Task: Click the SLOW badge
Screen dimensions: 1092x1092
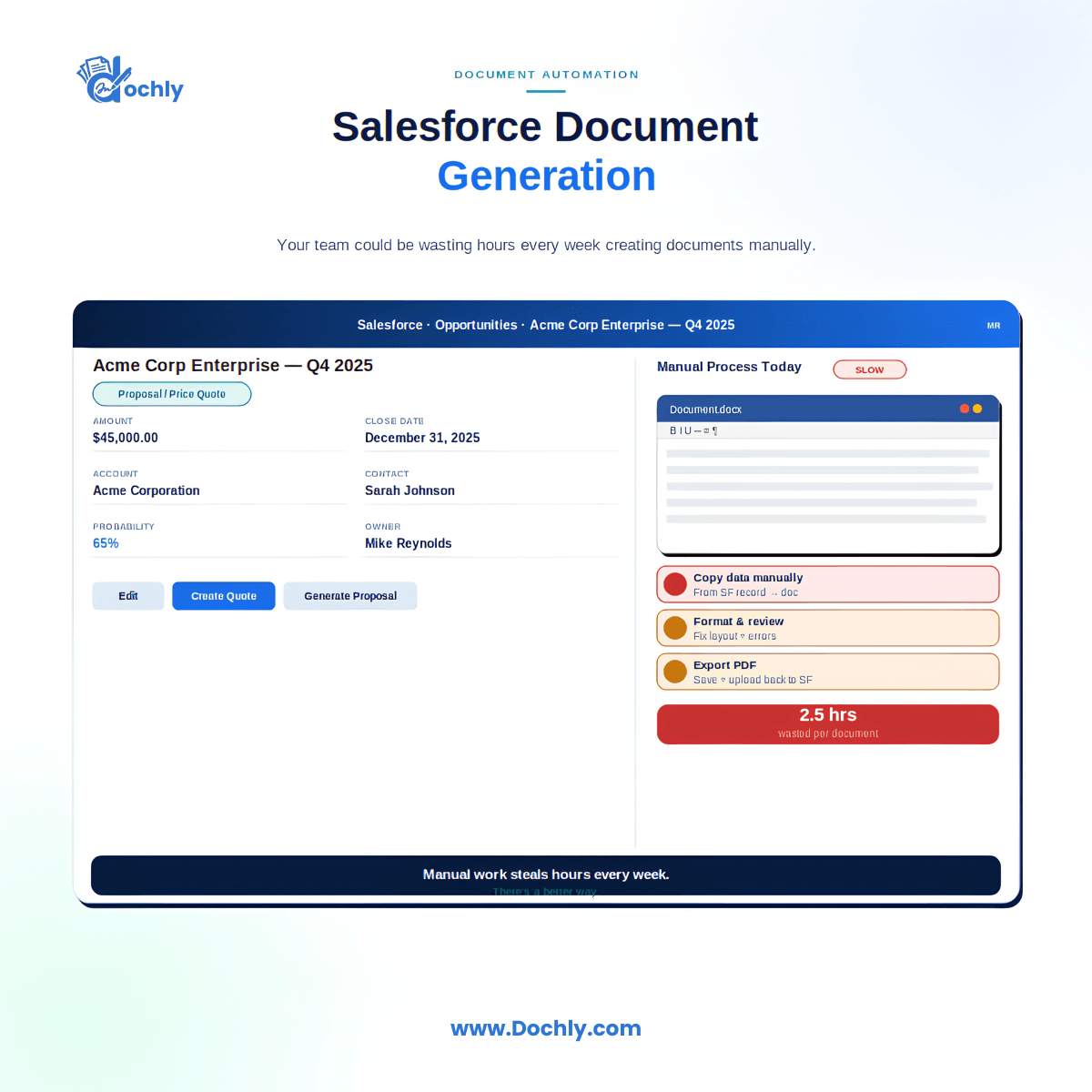Action: click(870, 369)
